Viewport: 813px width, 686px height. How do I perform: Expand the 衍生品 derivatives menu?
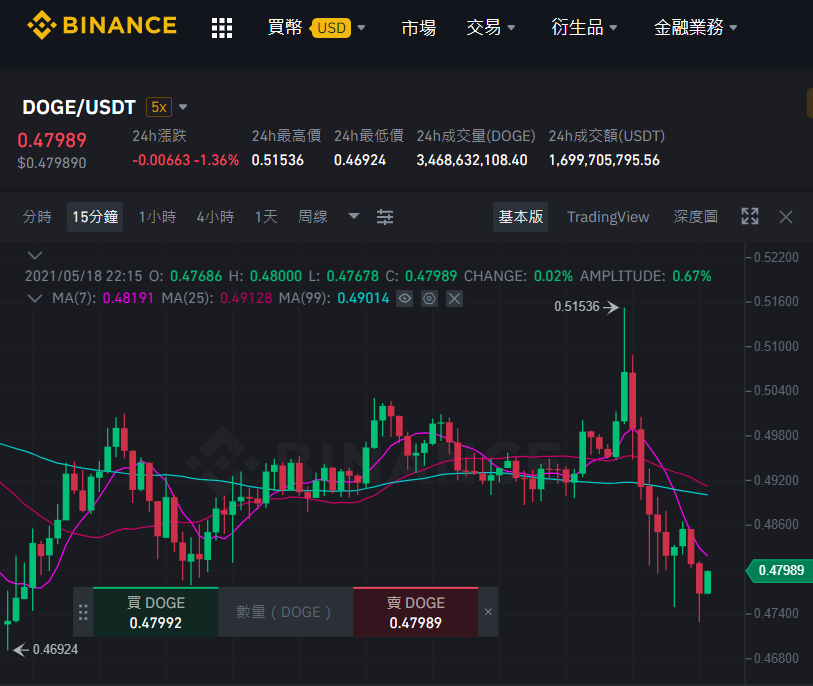[x=584, y=27]
